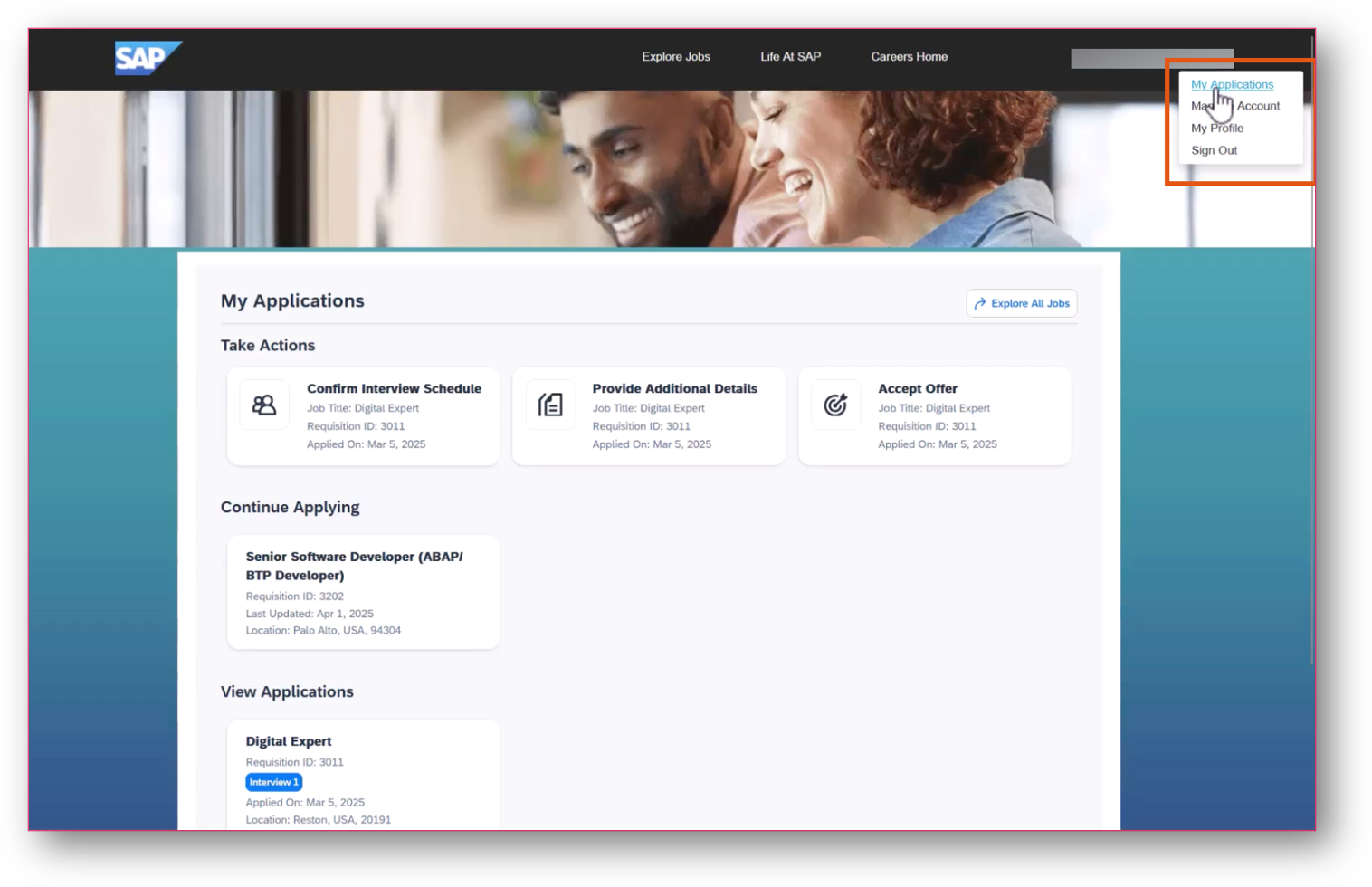1372x887 pixels.
Task: Click the Provide Additional Details document icon
Action: point(550,405)
